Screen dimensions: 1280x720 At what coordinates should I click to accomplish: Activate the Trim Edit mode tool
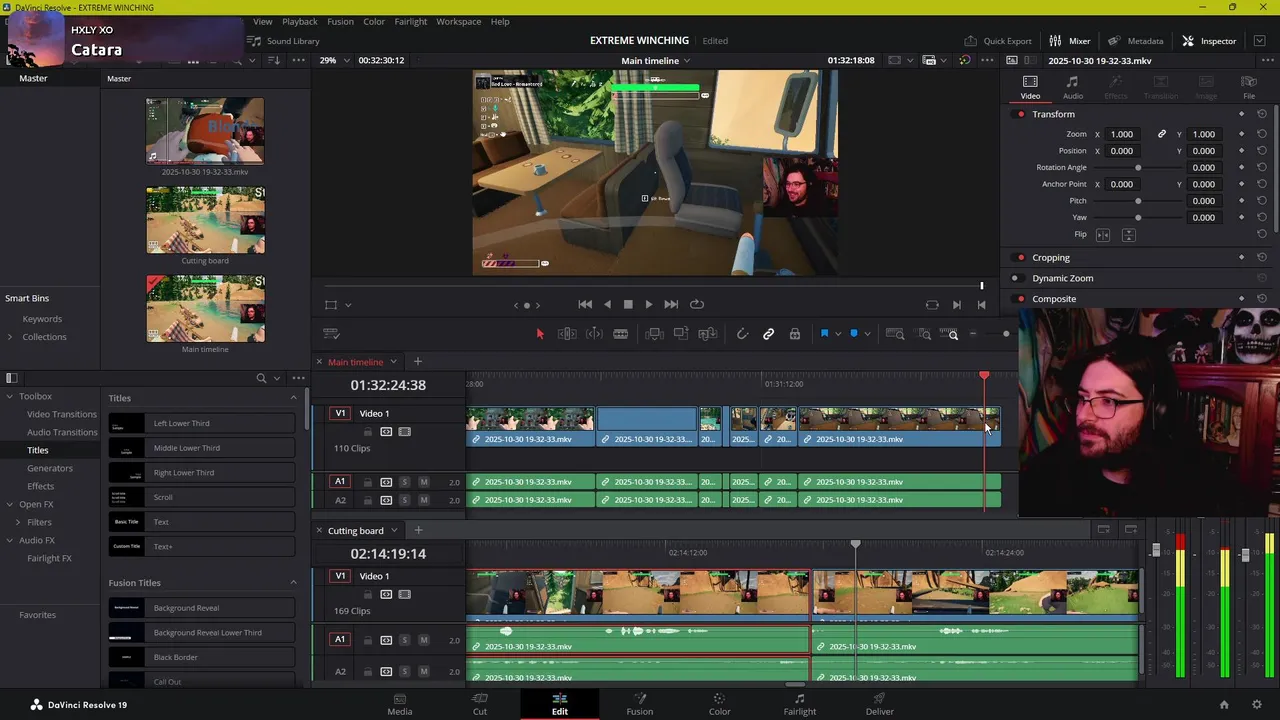coord(567,334)
